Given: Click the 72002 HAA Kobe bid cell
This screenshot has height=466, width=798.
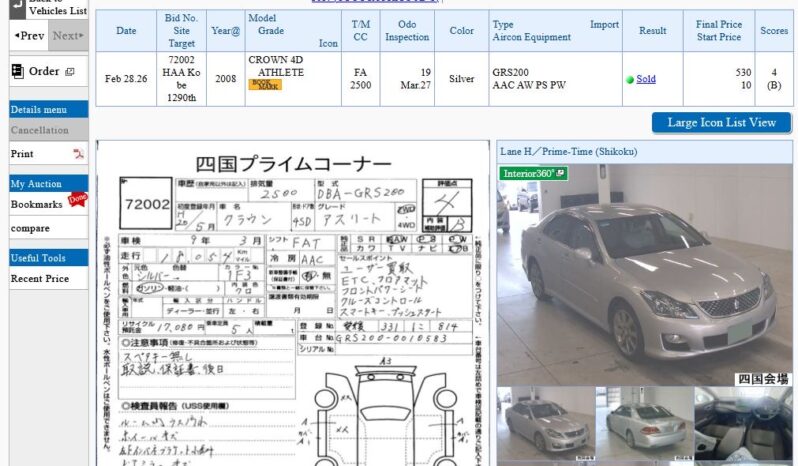Looking at the screenshot, I should tap(181, 79).
